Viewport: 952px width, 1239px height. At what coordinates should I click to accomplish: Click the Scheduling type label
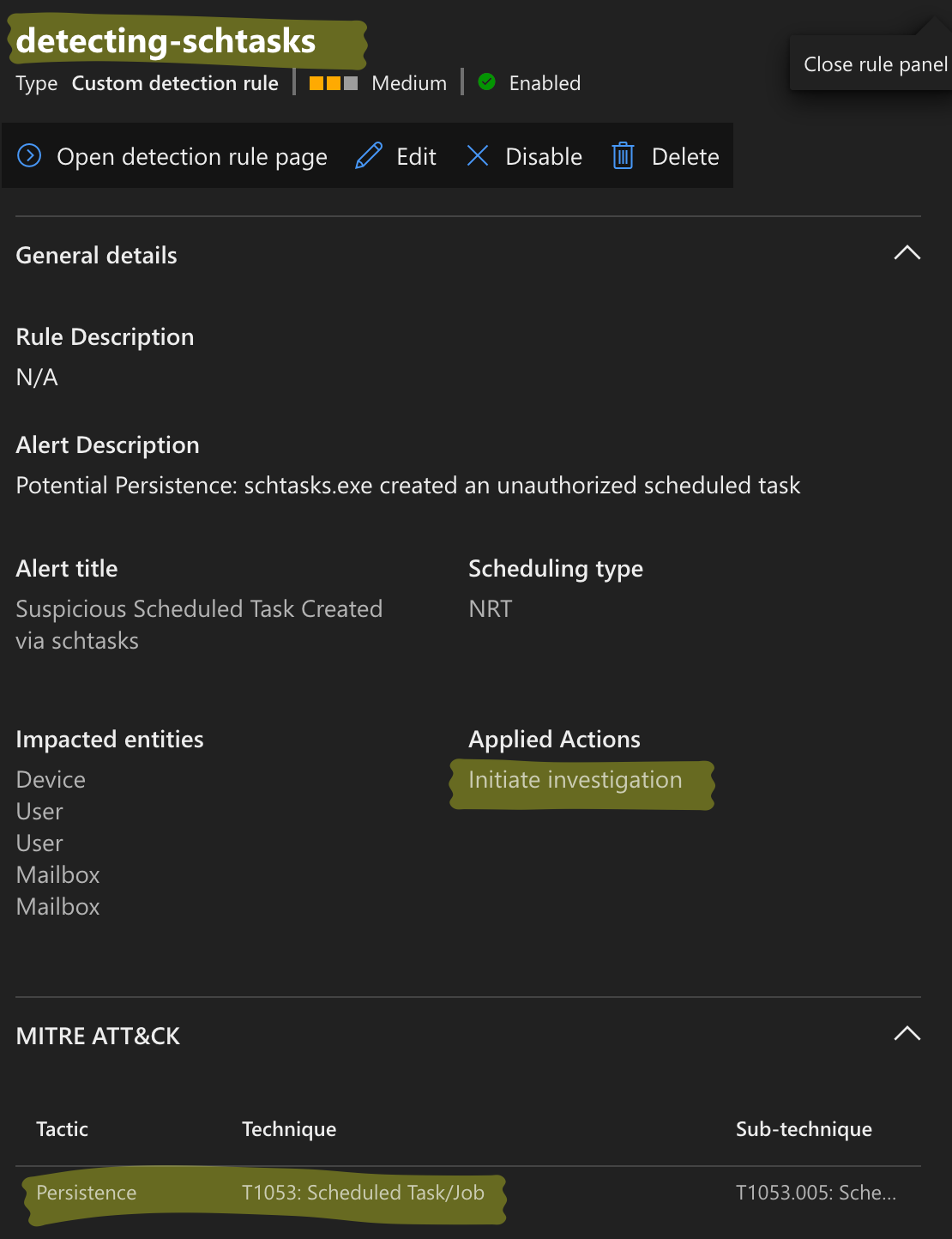click(556, 569)
